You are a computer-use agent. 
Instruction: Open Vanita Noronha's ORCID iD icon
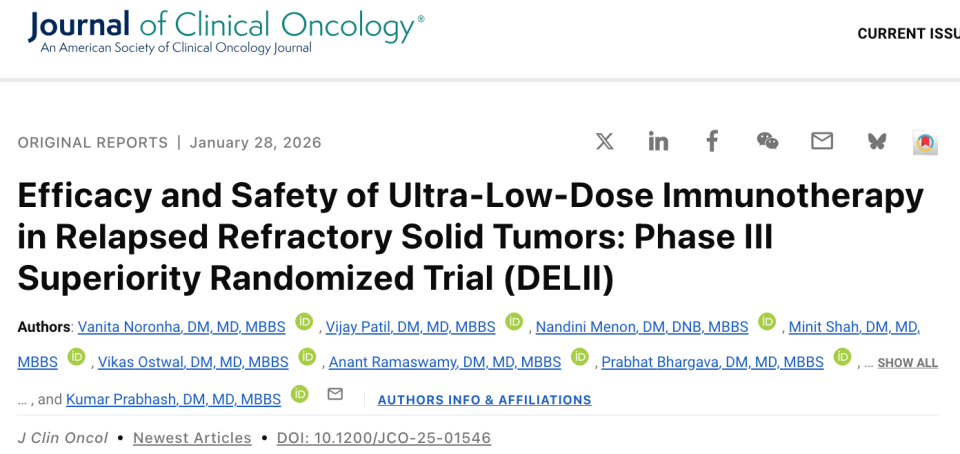pyautogui.click(x=304, y=323)
